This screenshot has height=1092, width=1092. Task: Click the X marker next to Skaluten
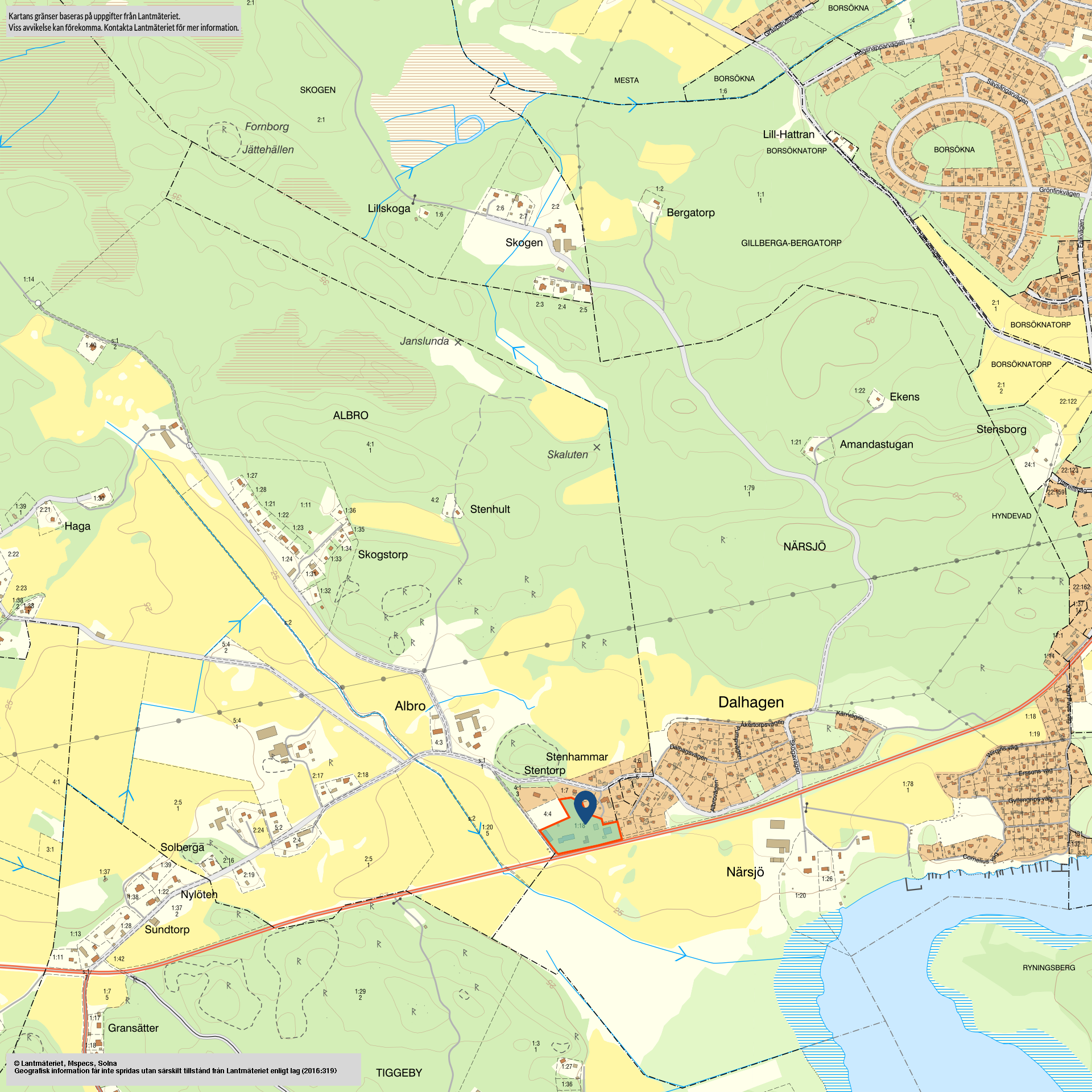(x=597, y=447)
